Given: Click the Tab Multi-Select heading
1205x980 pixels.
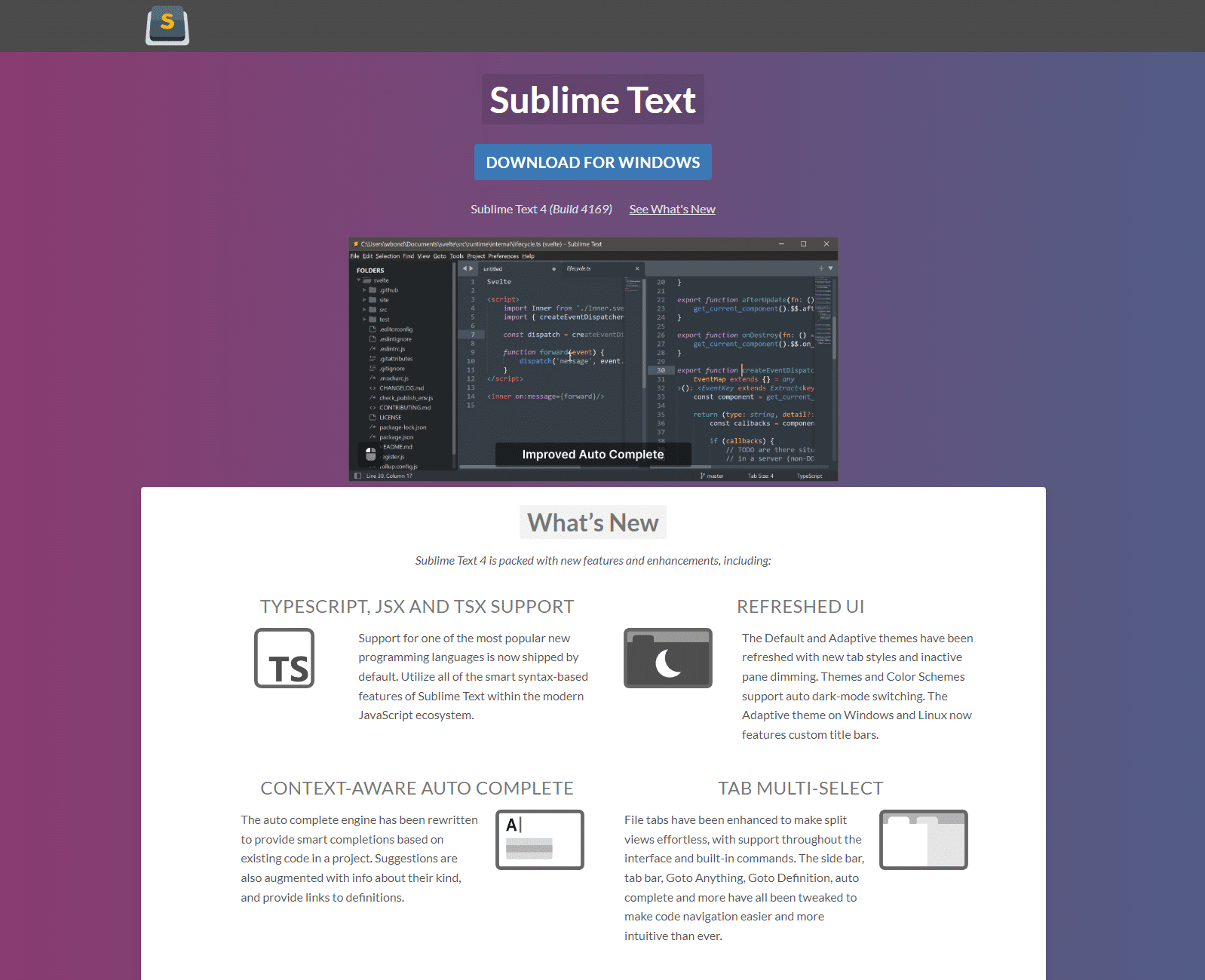Looking at the screenshot, I should [x=800, y=788].
